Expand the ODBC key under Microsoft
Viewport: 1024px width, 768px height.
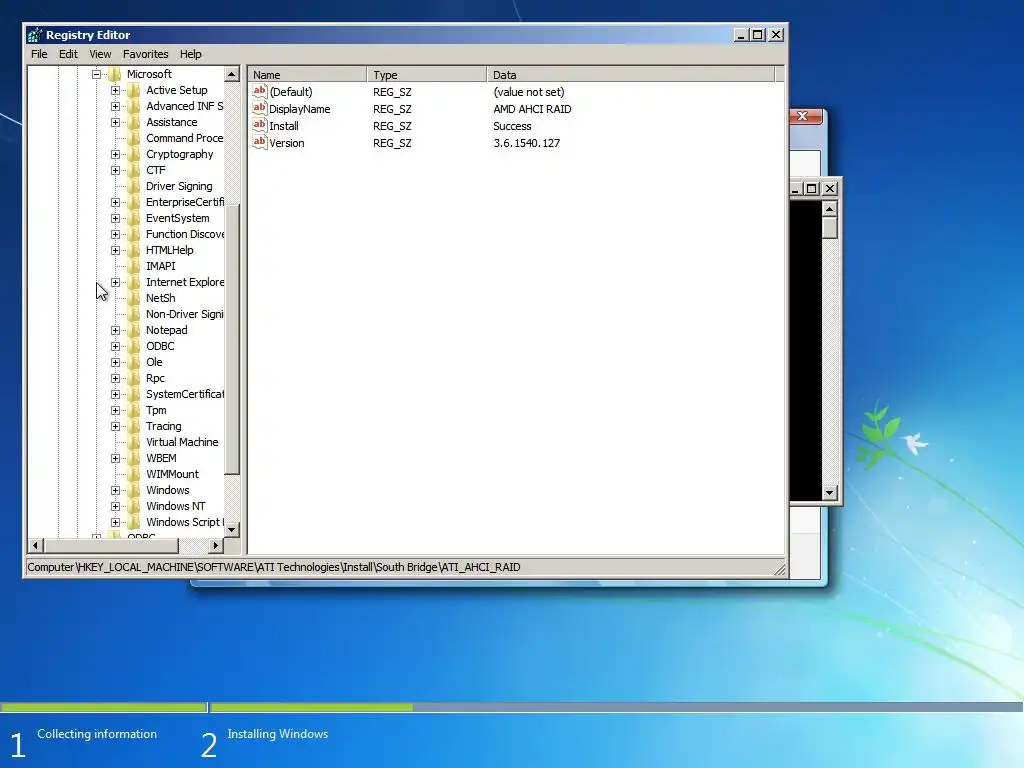click(x=116, y=346)
